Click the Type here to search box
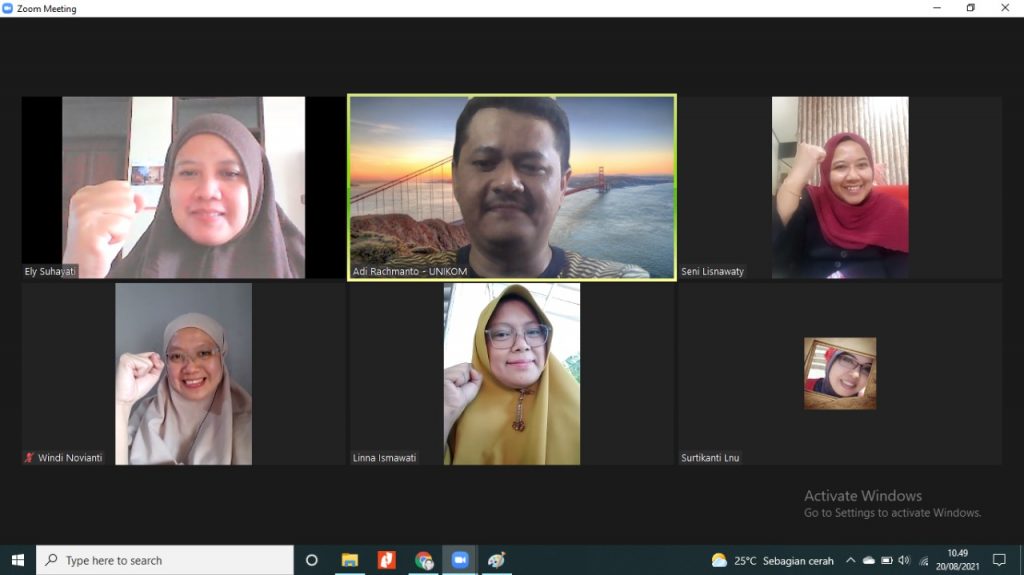Screen dimensions: 1024x575 [165, 560]
